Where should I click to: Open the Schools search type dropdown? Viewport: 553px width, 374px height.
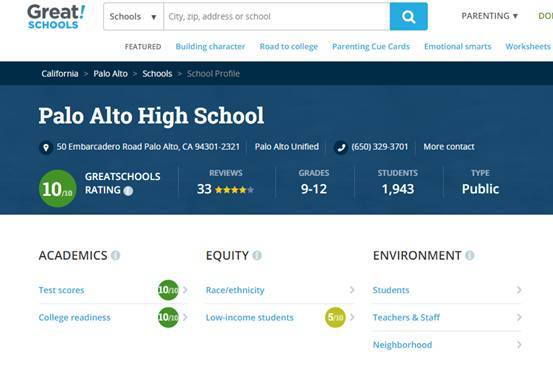pos(133,17)
